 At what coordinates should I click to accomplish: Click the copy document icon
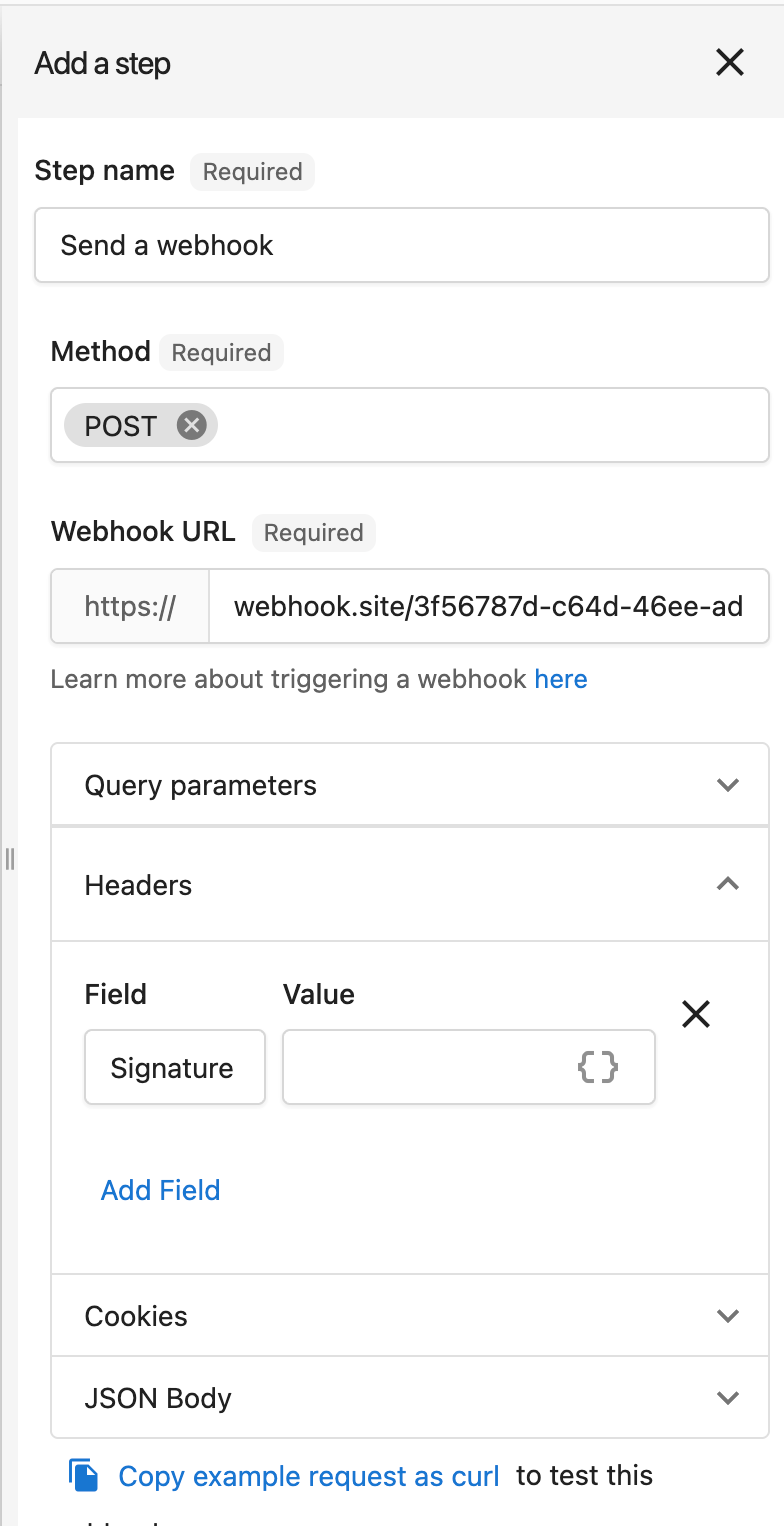(x=84, y=1475)
